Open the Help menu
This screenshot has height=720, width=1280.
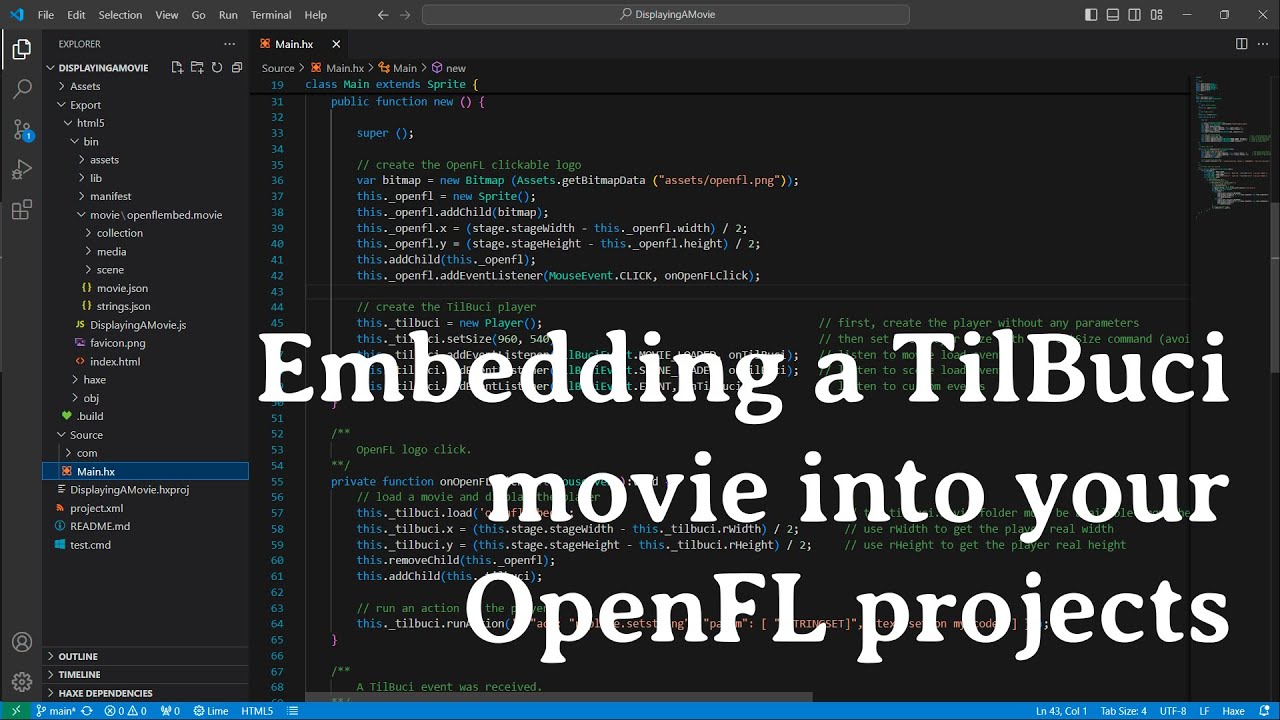tap(315, 15)
